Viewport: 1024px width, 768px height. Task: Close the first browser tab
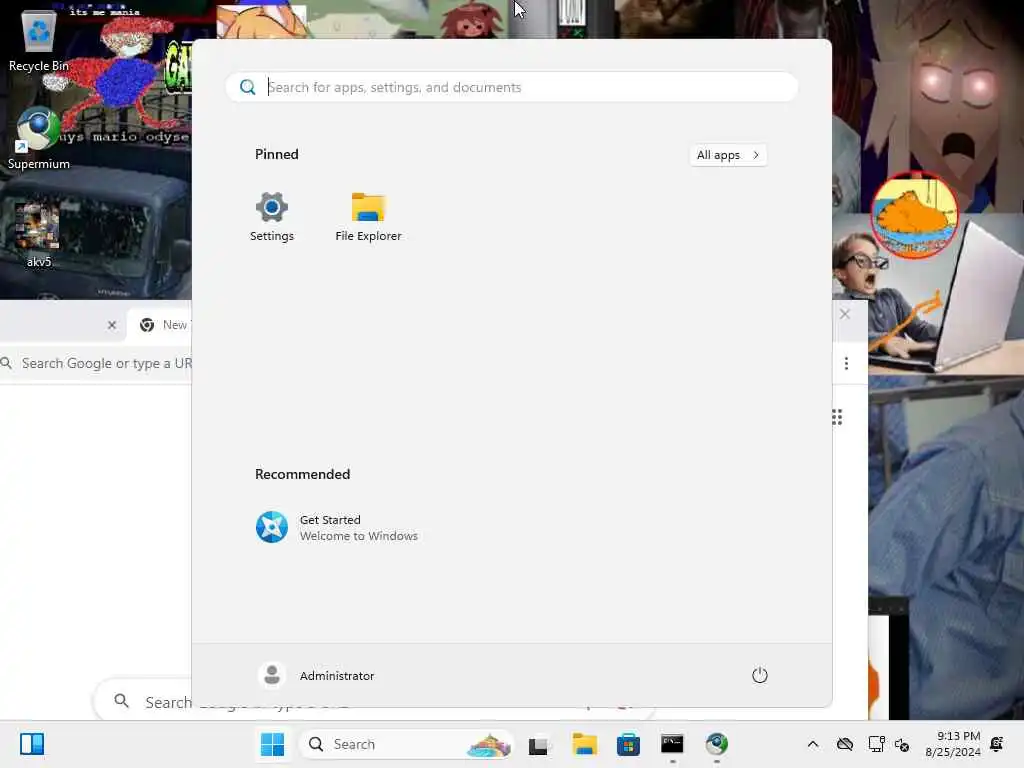[112, 325]
